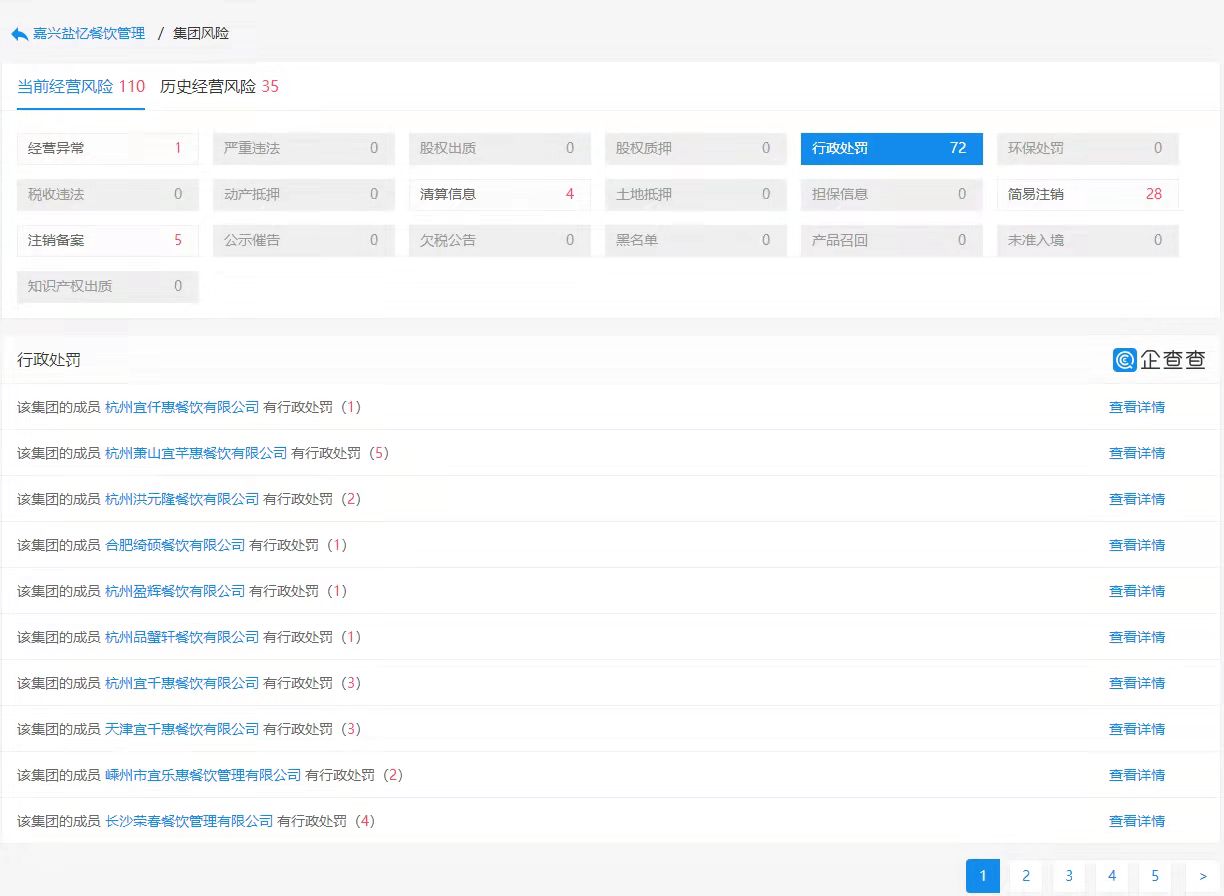The height and width of the screenshot is (896, 1224).
Task: Select the 严重违法 risk filter
Action: click(304, 149)
